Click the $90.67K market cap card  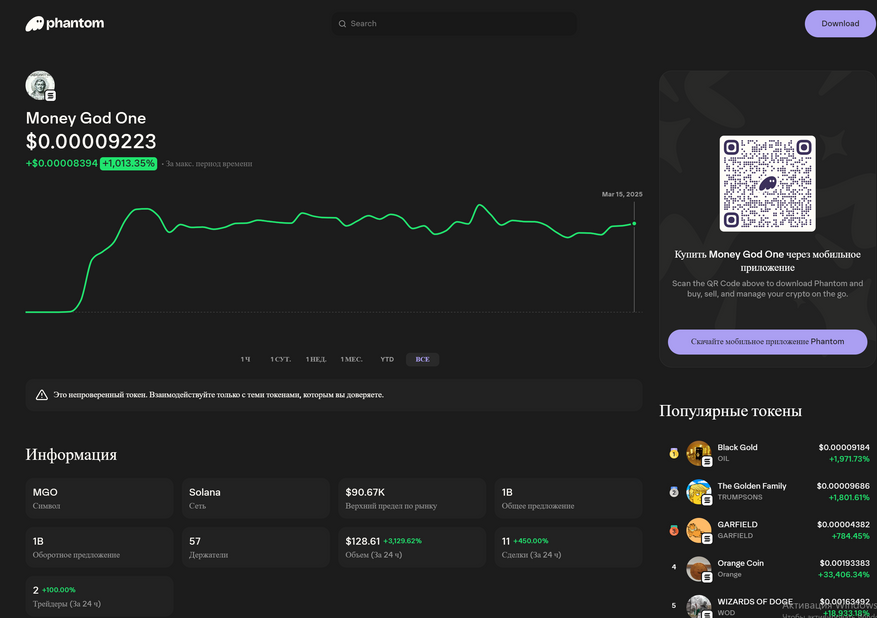click(x=412, y=498)
